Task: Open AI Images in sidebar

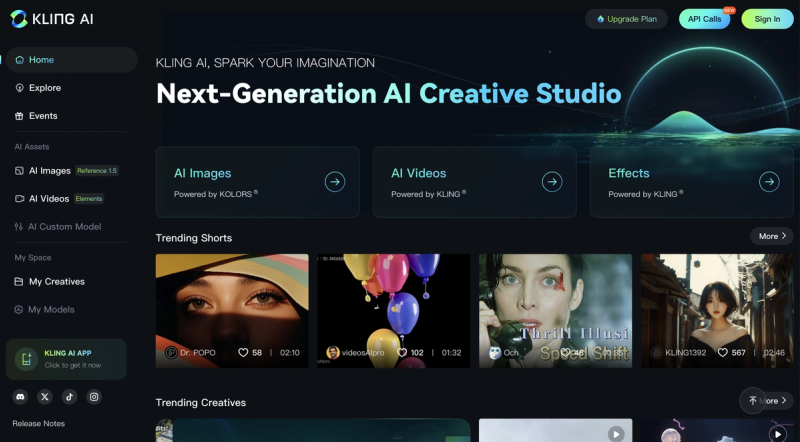Action: pos(49,171)
